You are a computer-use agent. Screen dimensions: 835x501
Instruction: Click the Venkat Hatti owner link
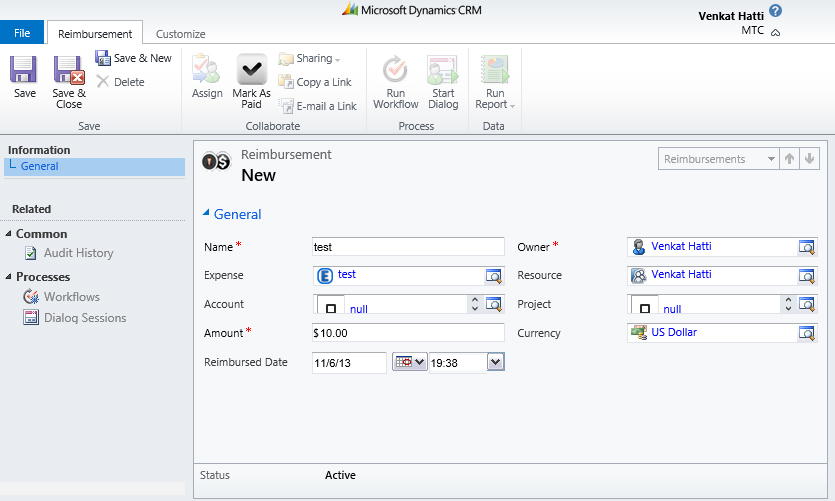[x=681, y=246]
